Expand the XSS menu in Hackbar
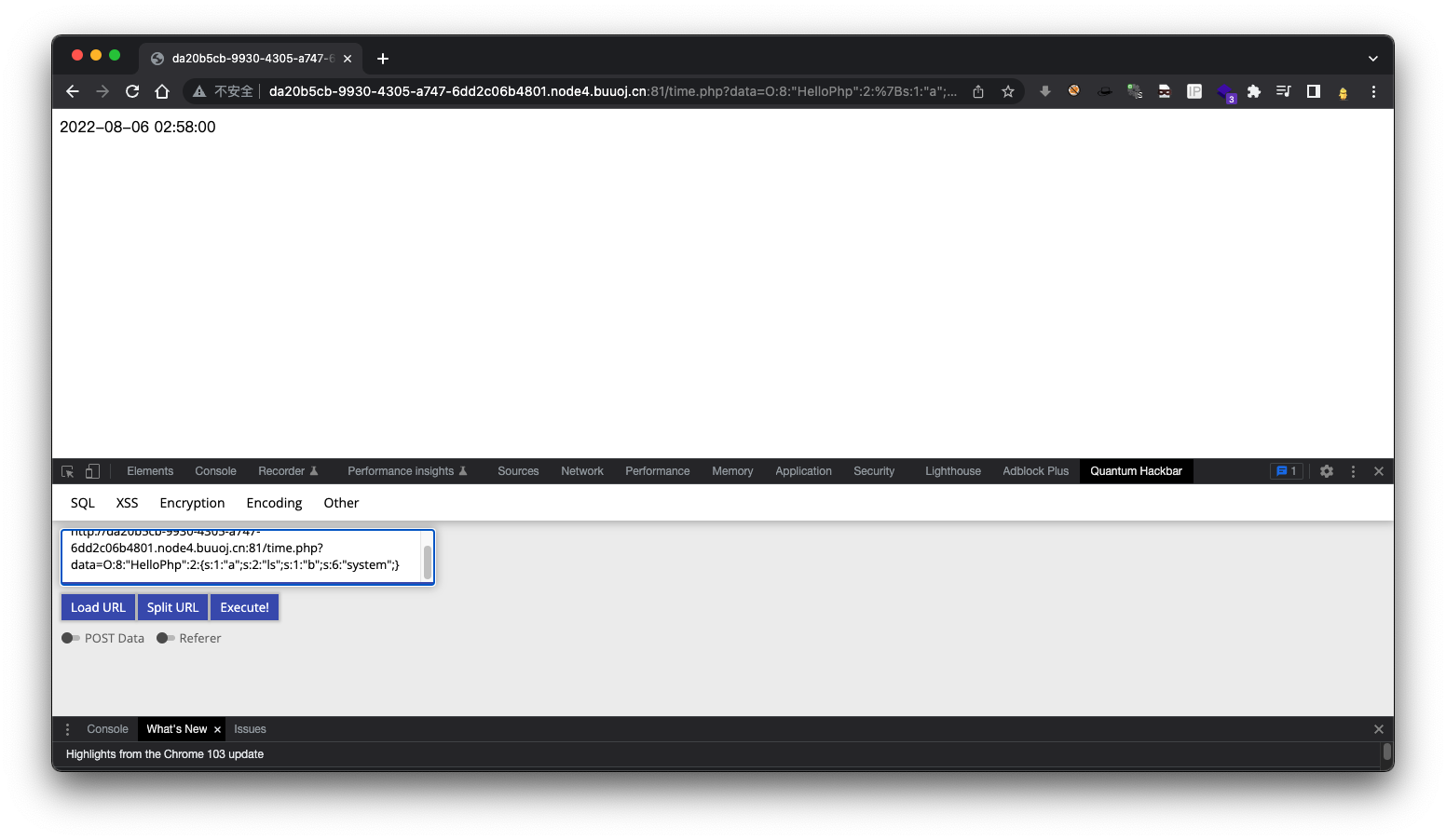The width and height of the screenshot is (1446, 840). (x=128, y=503)
